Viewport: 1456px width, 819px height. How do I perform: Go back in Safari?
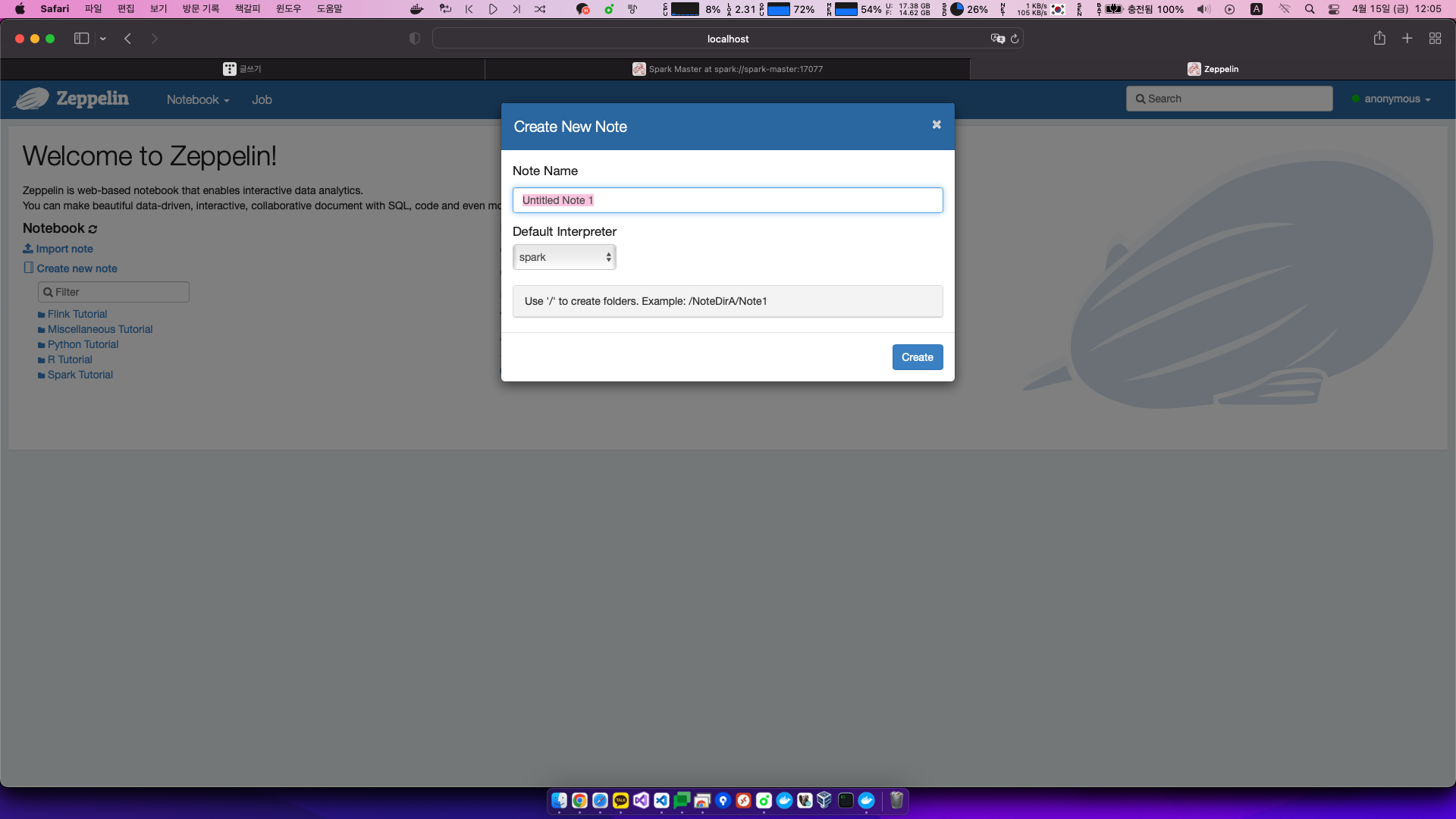(x=127, y=39)
